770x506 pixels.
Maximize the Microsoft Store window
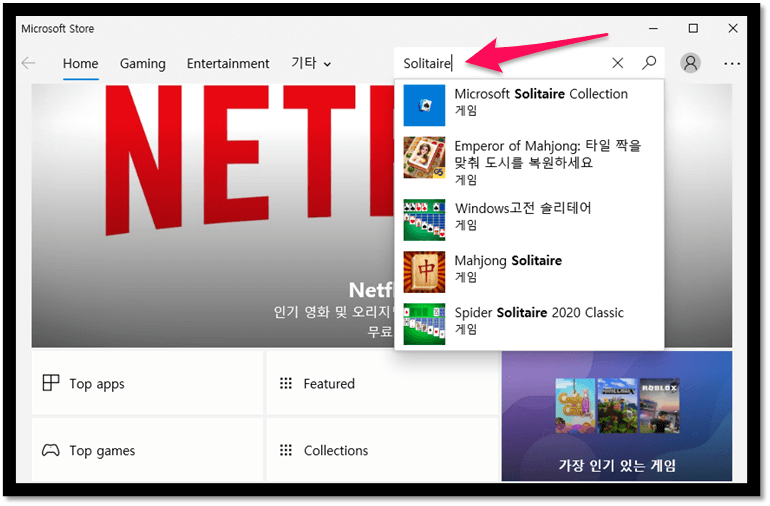coord(693,28)
